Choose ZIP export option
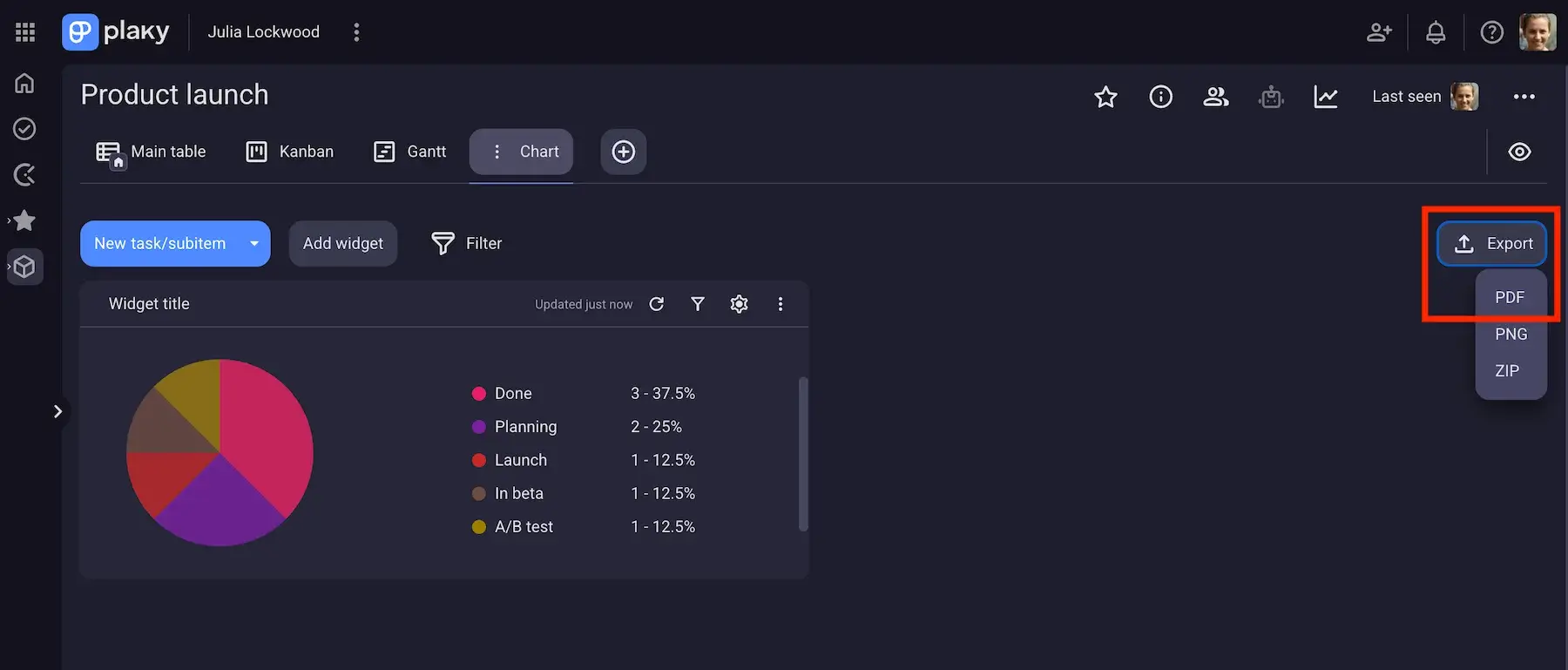1568x670 pixels. click(x=1507, y=370)
